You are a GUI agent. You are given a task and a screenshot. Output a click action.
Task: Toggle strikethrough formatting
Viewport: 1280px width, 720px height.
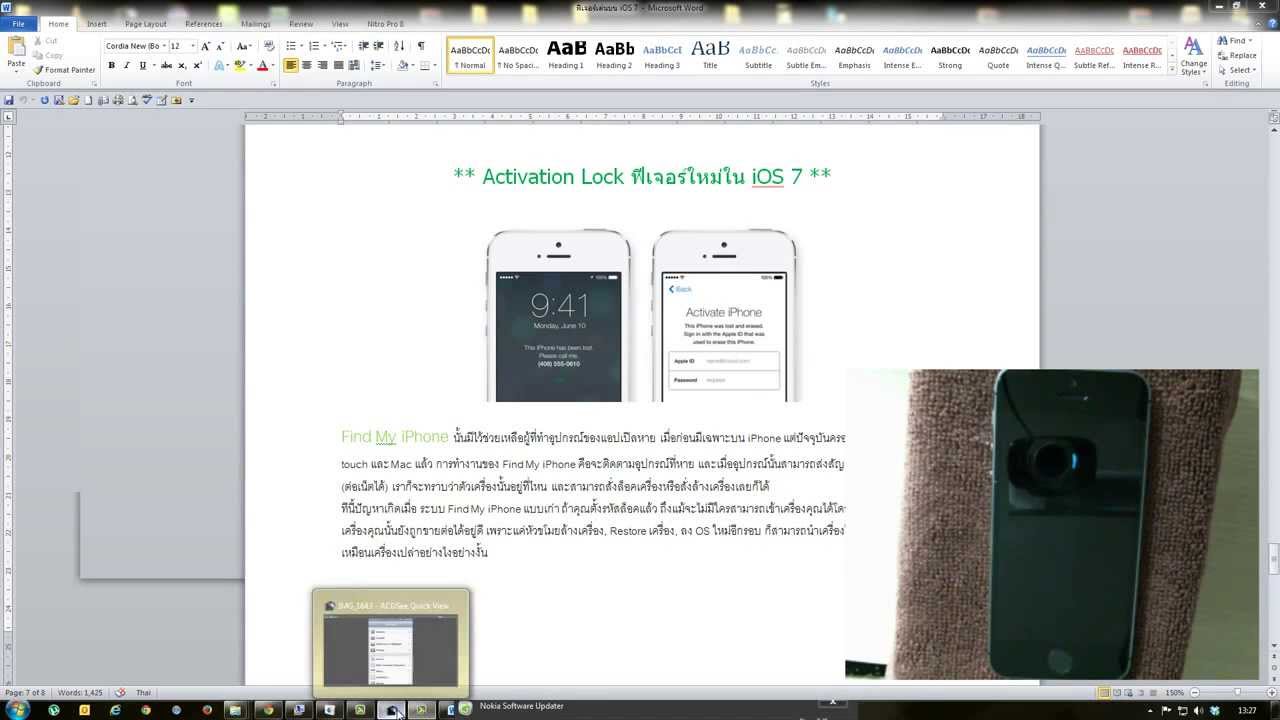166,65
